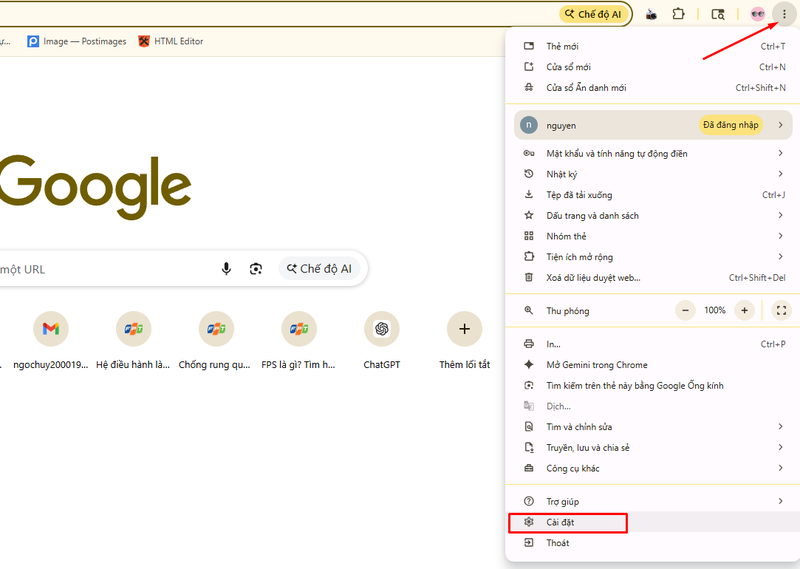Select "In..." print menu item

pos(652,344)
